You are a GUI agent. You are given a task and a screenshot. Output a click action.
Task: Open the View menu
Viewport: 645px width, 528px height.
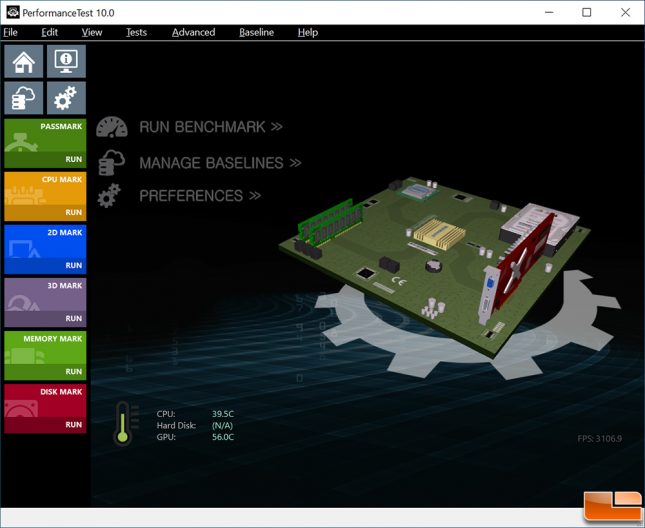point(91,32)
